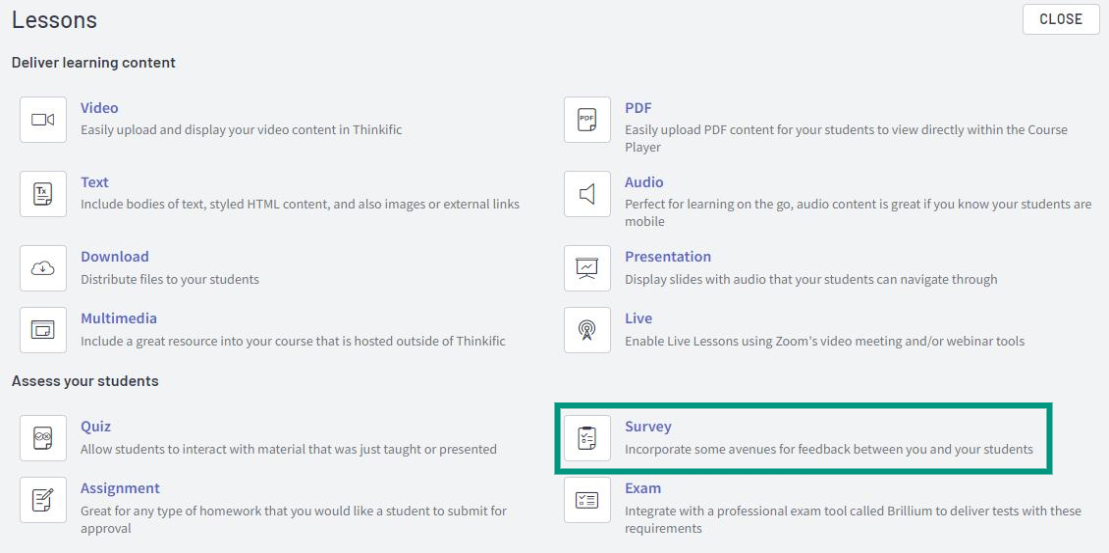Choose the Survey clipboard icon
The image size is (1109, 553).
587,438
